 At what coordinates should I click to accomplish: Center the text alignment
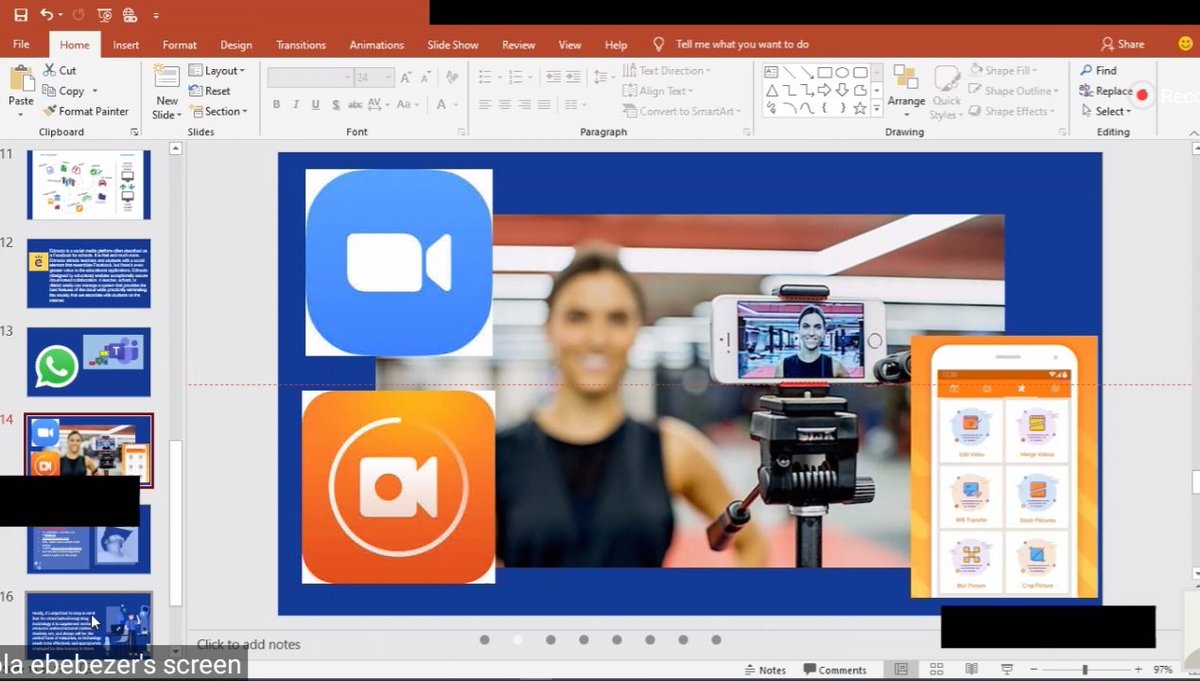[x=504, y=104]
